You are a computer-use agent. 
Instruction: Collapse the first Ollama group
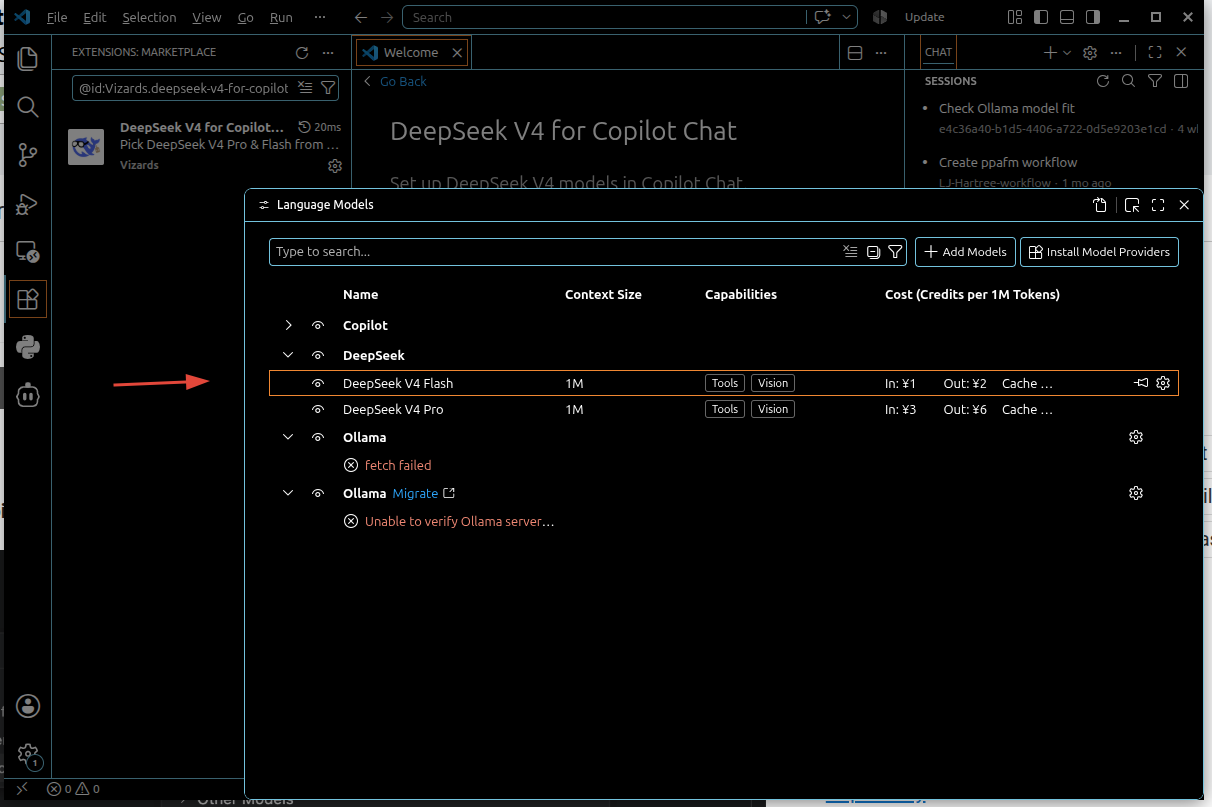(288, 437)
